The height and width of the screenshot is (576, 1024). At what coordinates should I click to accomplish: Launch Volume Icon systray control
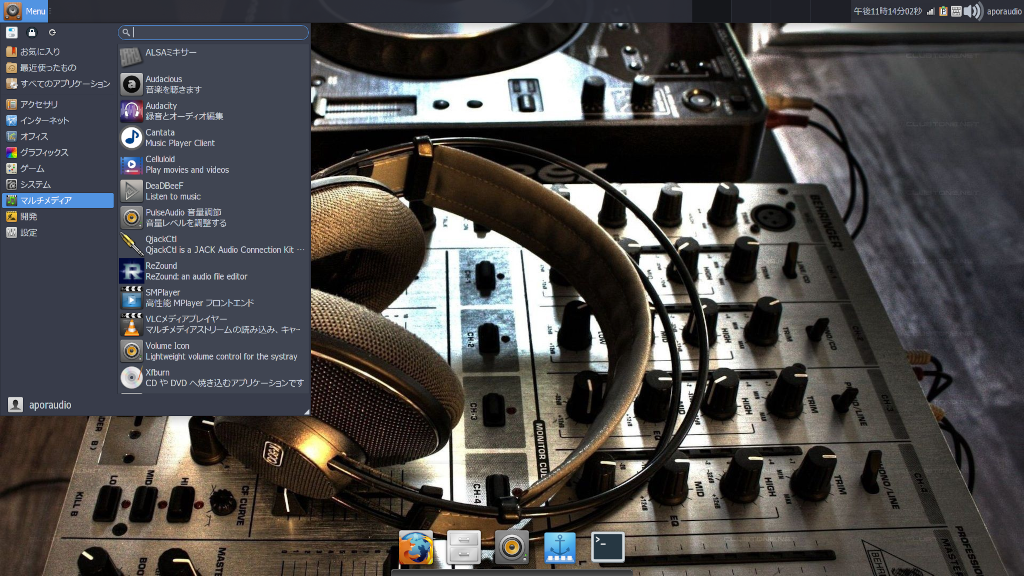point(213,351)
